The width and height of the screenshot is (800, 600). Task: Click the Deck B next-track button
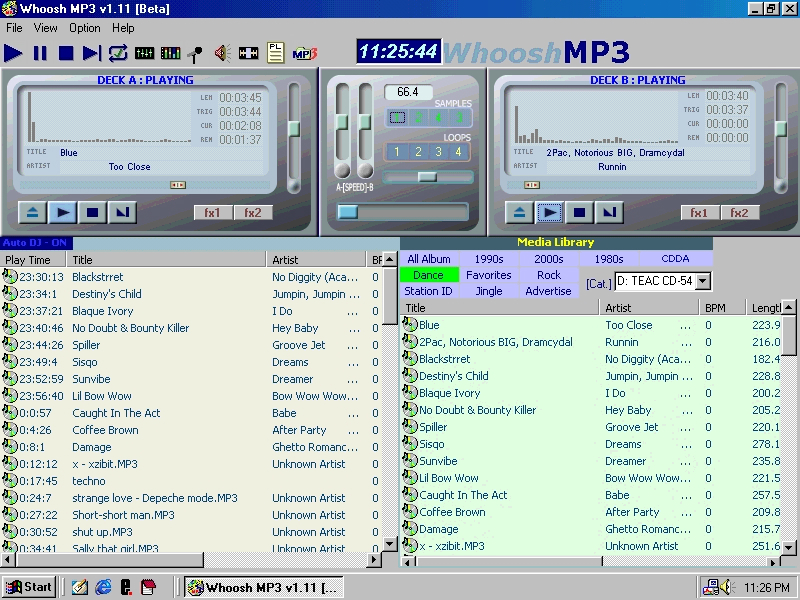(x=609, y=212)
